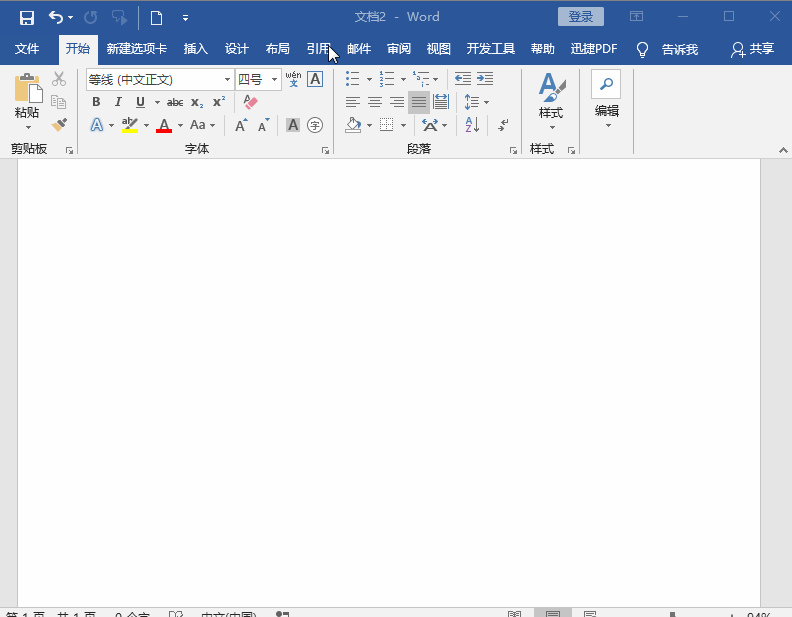This screenshot has width=792, height=617.
Task: Increase font size with the larger A
Action: [241, 125]
